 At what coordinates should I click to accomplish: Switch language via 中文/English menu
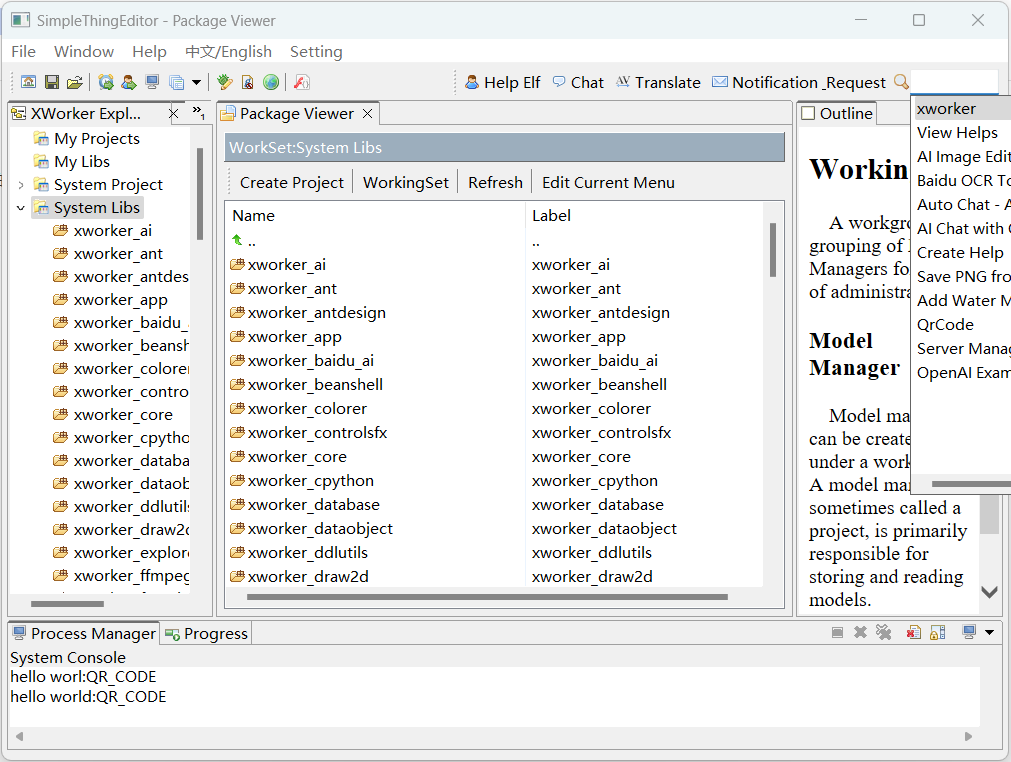point(228,52)
